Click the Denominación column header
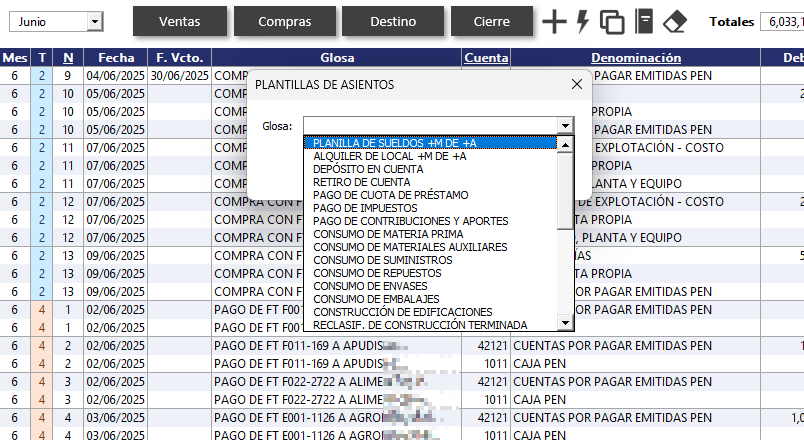 [636, 57]
